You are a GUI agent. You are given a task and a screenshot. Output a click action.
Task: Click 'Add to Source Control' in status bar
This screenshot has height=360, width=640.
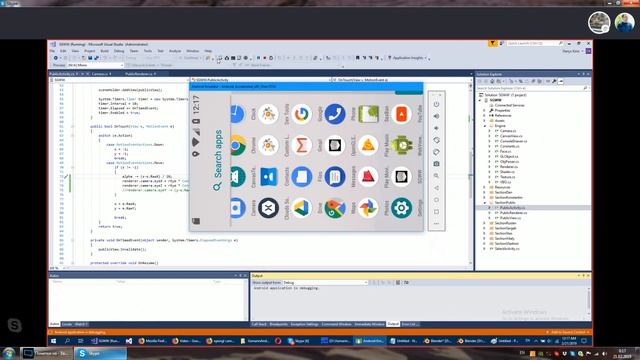(569, 332)
